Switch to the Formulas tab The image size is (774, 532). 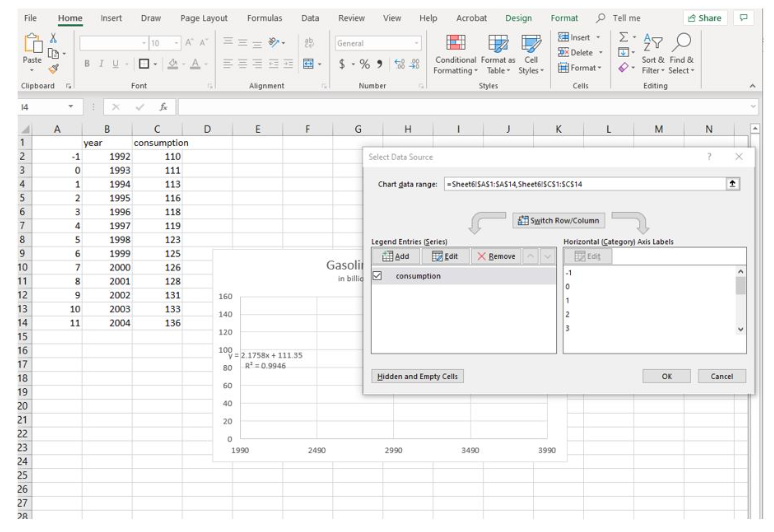(265, 18)
